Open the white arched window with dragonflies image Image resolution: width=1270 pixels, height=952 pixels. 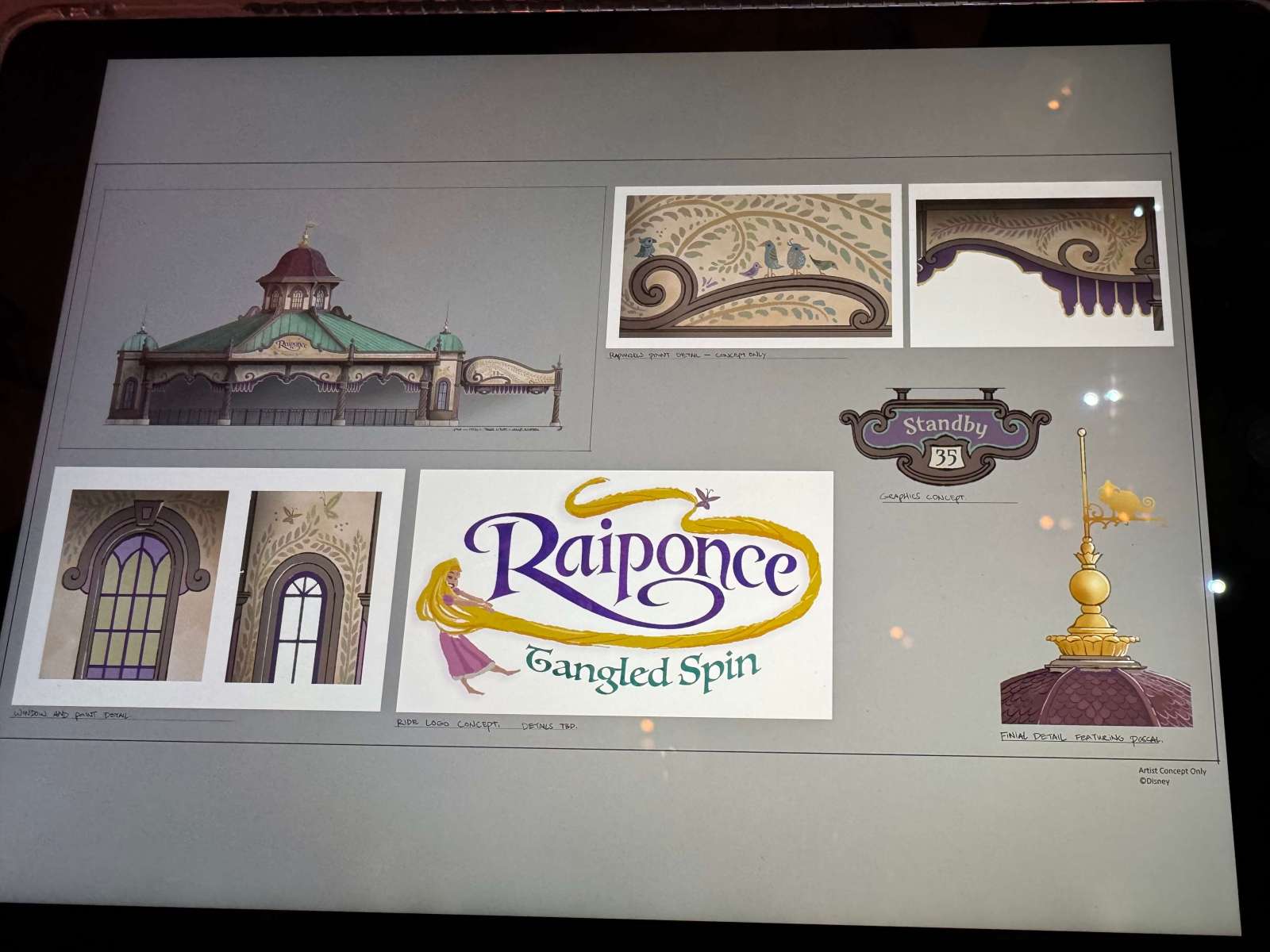coord(303,587)
